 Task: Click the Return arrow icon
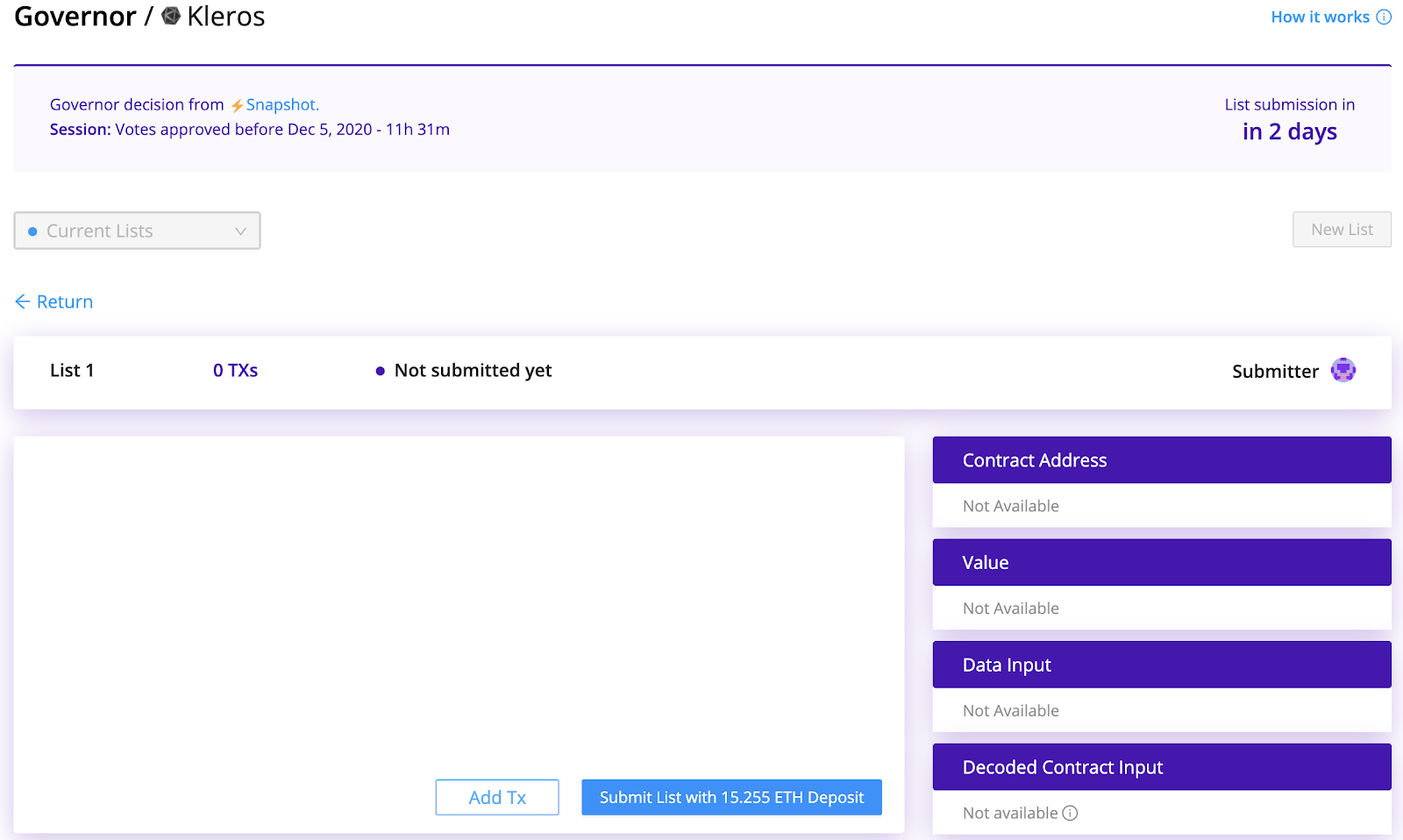(23, 302)
